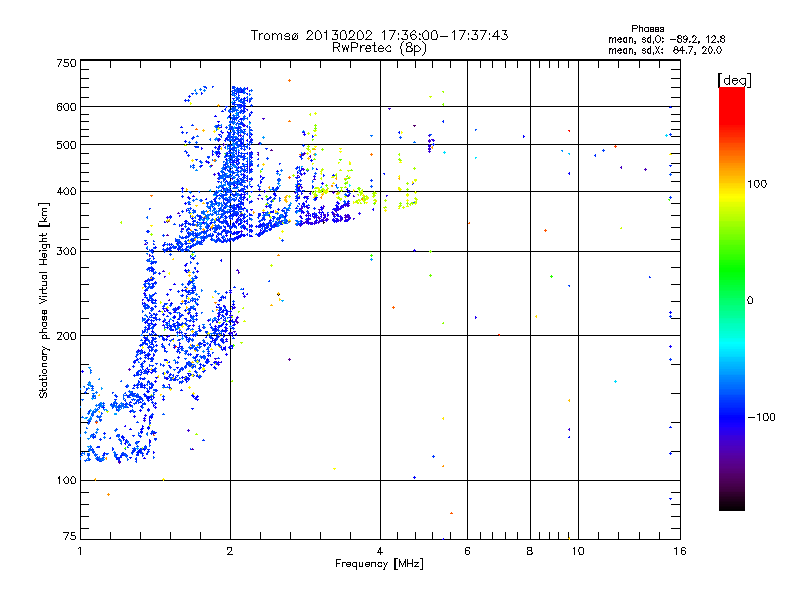The image size is (800, 600).
Task: Click y-axis tick label '200'
Action: tap(66, 336)
